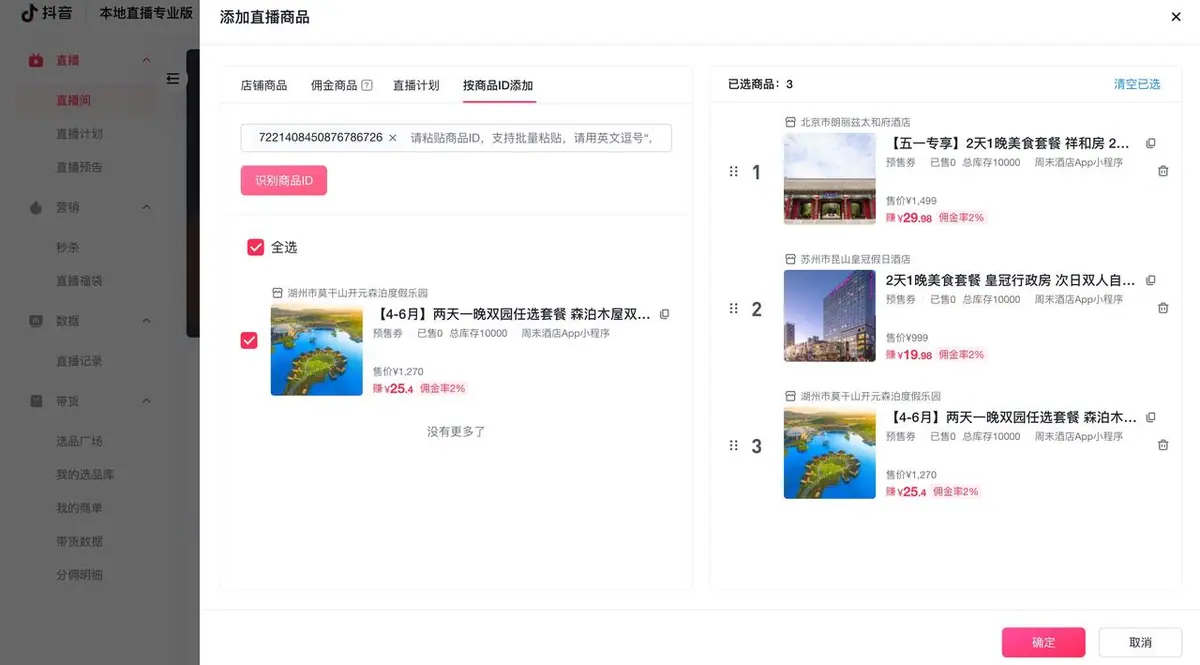Click 清空已选 to clear selections
1200x665 pixels.
(1137, 84)
